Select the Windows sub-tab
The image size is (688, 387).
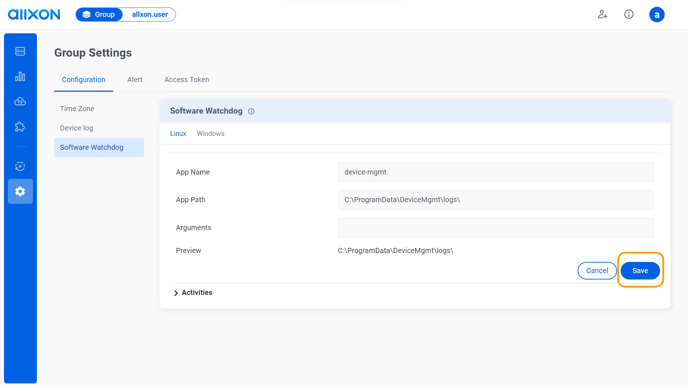pos(210,133)
